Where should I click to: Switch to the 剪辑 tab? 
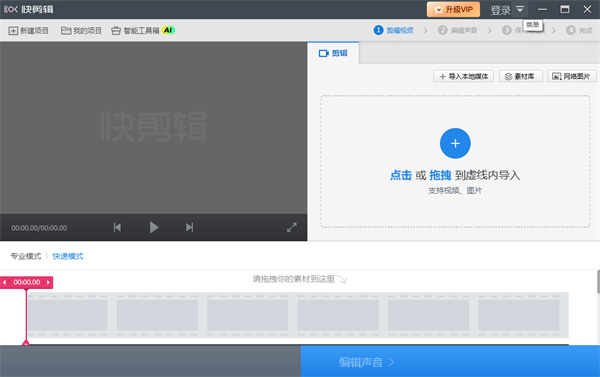[x=333, y=53]
